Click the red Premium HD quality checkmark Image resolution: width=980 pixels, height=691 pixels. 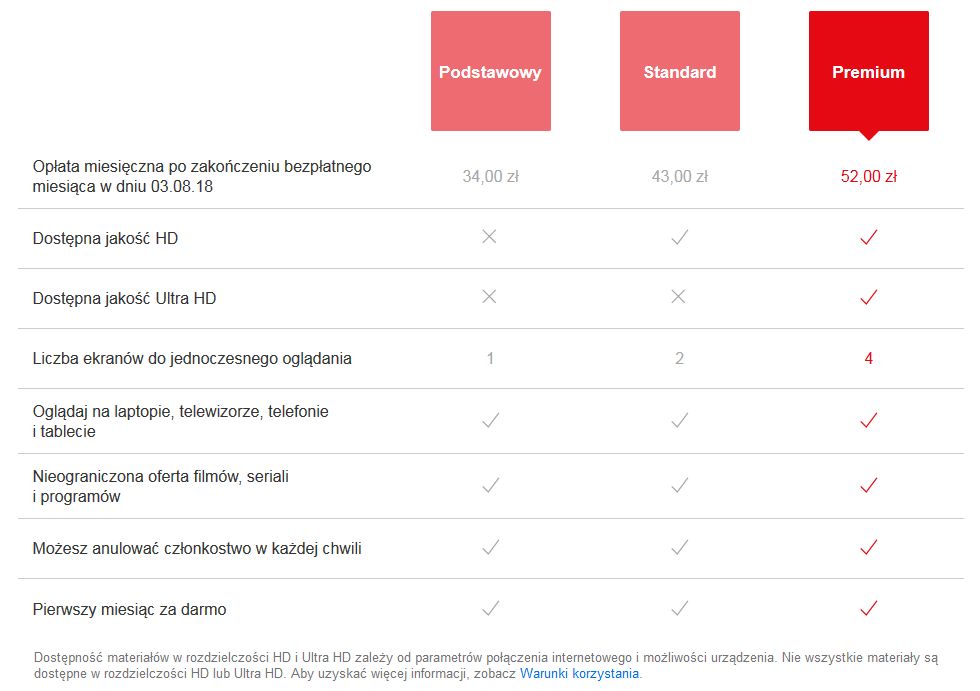(x=868, y=237)
